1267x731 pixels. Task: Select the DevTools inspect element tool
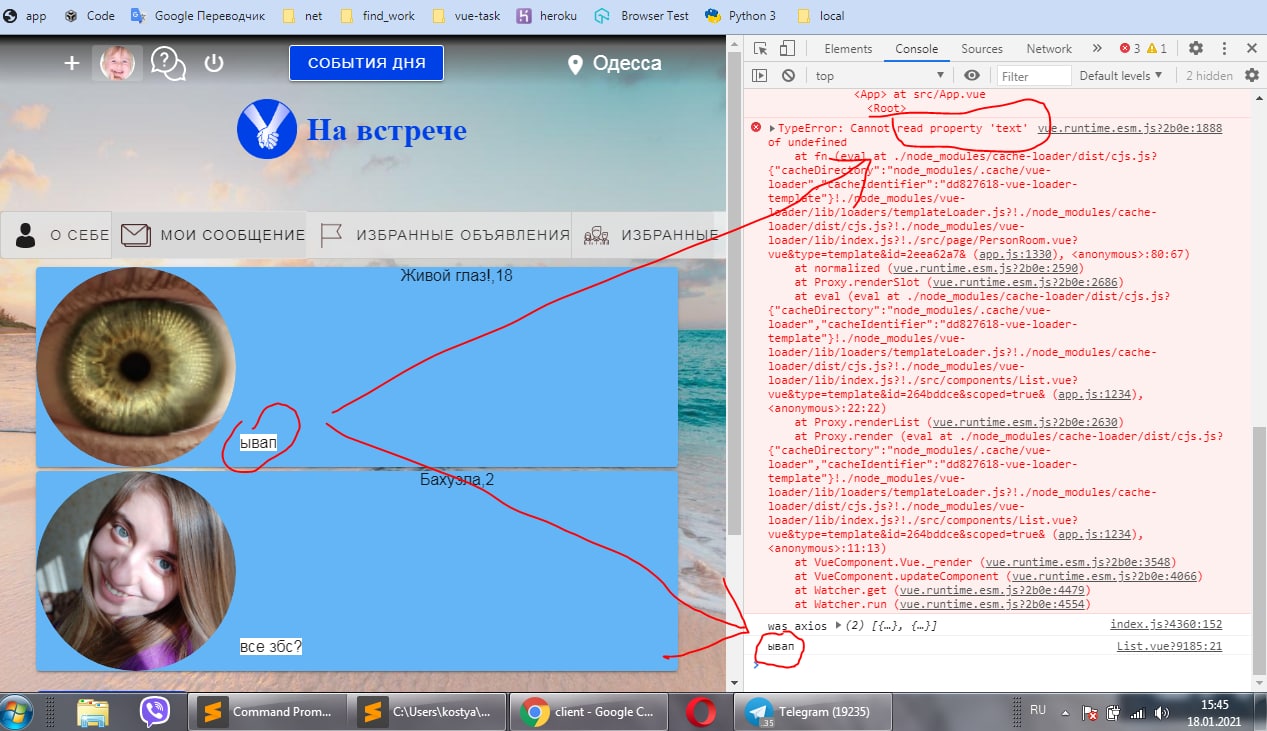[x=760, y=48]
